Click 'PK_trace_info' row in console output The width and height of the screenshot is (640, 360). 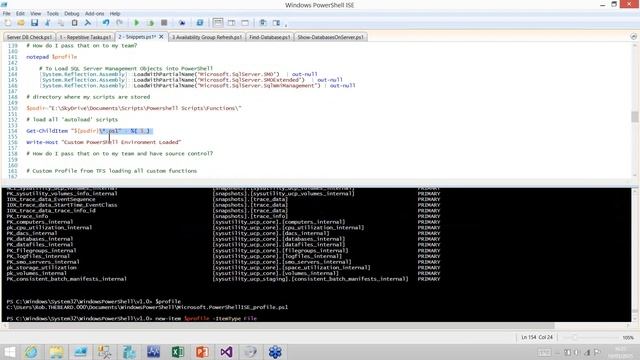click(x=27, y=216)
